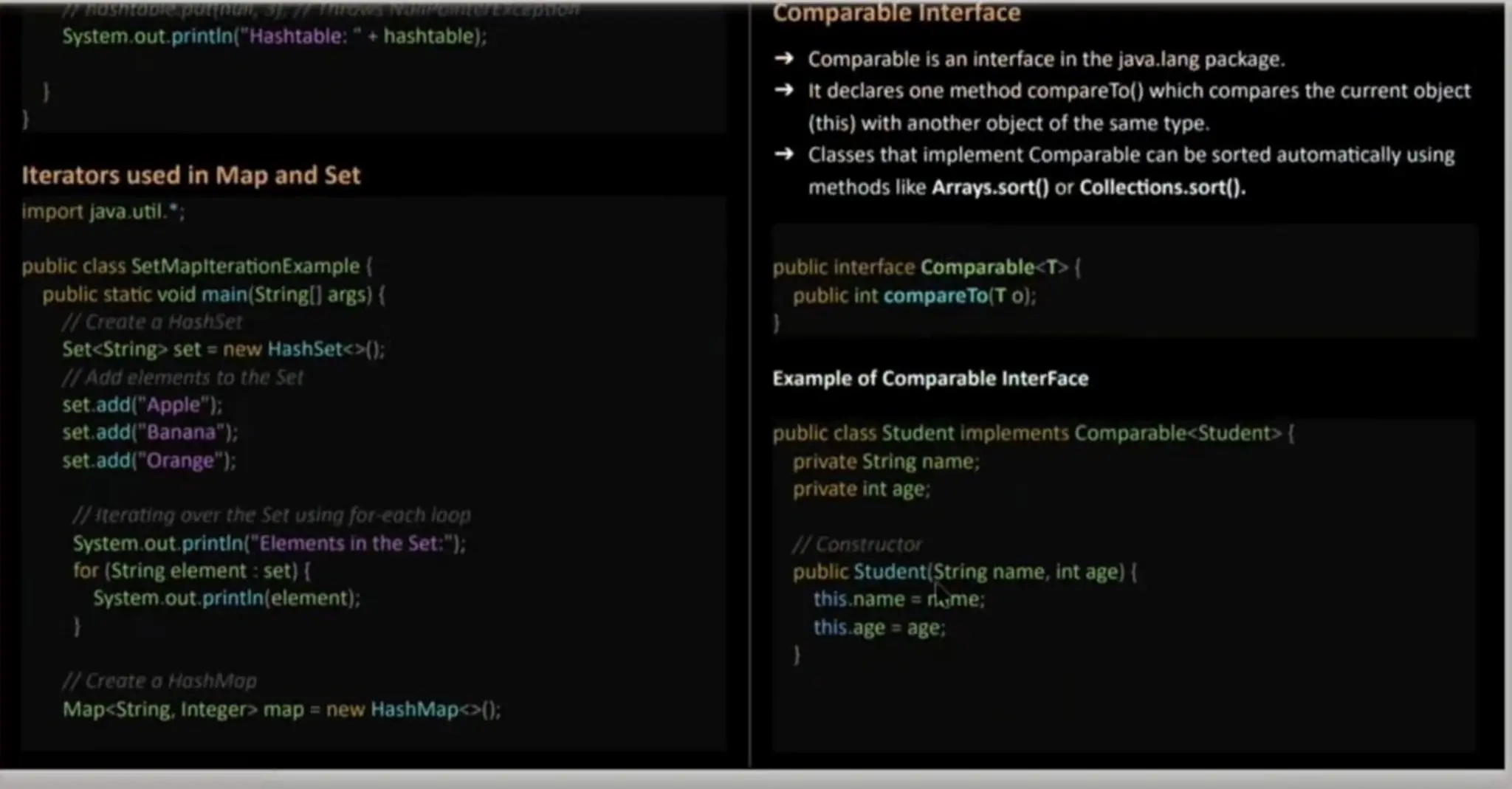The image size is (1512, 789).
Task: Click the 'Comparable Interface' heading
Action: pyautogui.click(x=896, y=13)
